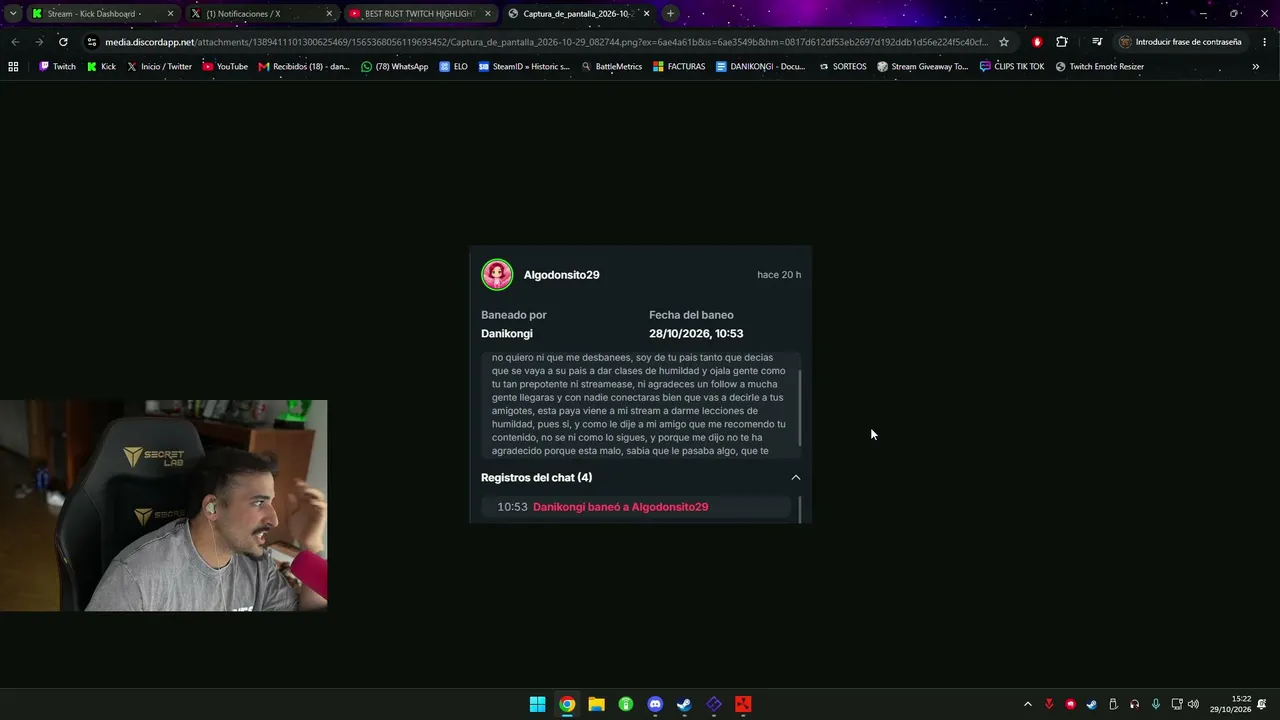
Task: Click the Danikongi name under Baneado por
Action: (507, 334)
